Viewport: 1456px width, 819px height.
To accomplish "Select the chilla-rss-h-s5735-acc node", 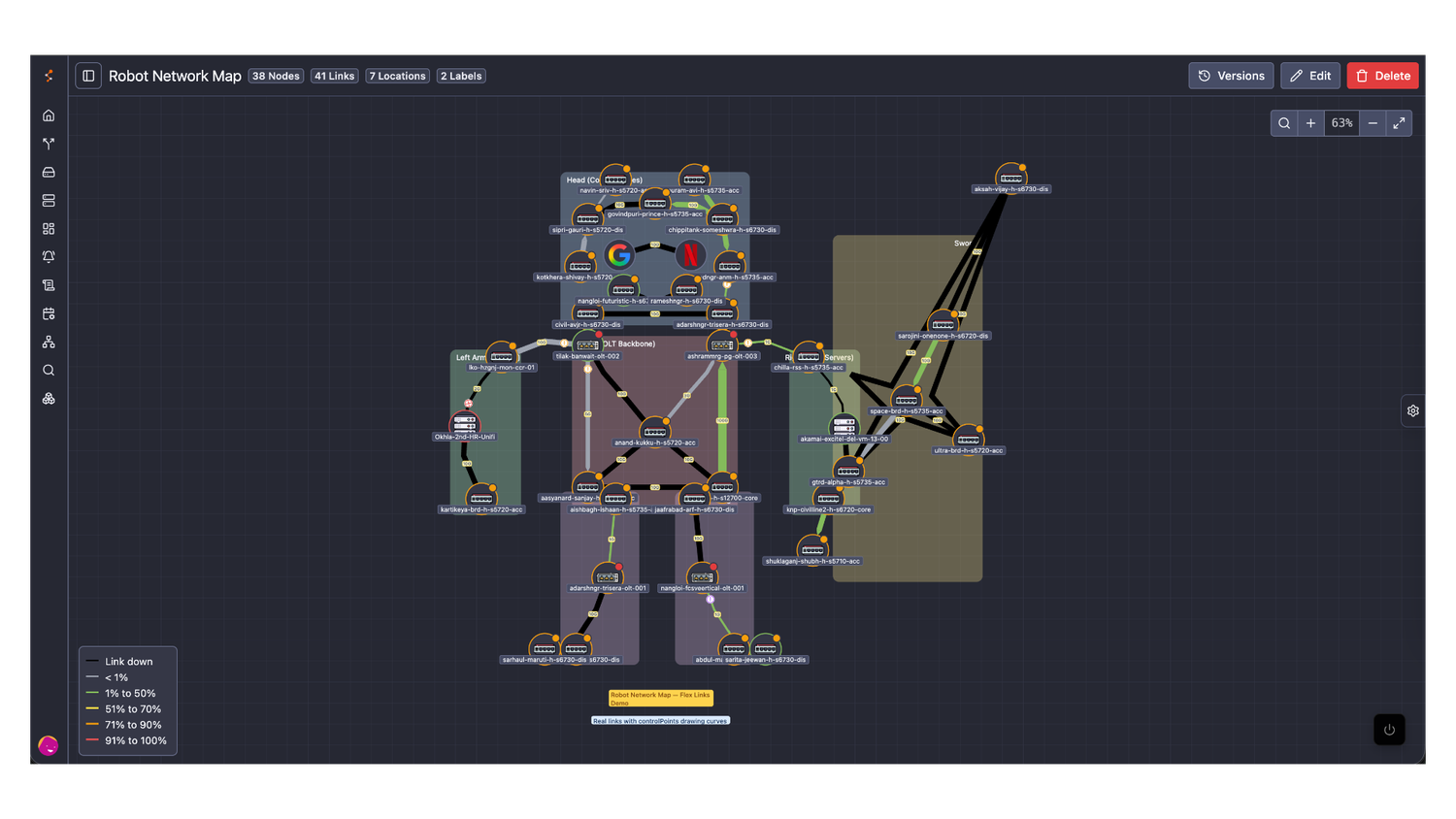I will click(809, 356).
